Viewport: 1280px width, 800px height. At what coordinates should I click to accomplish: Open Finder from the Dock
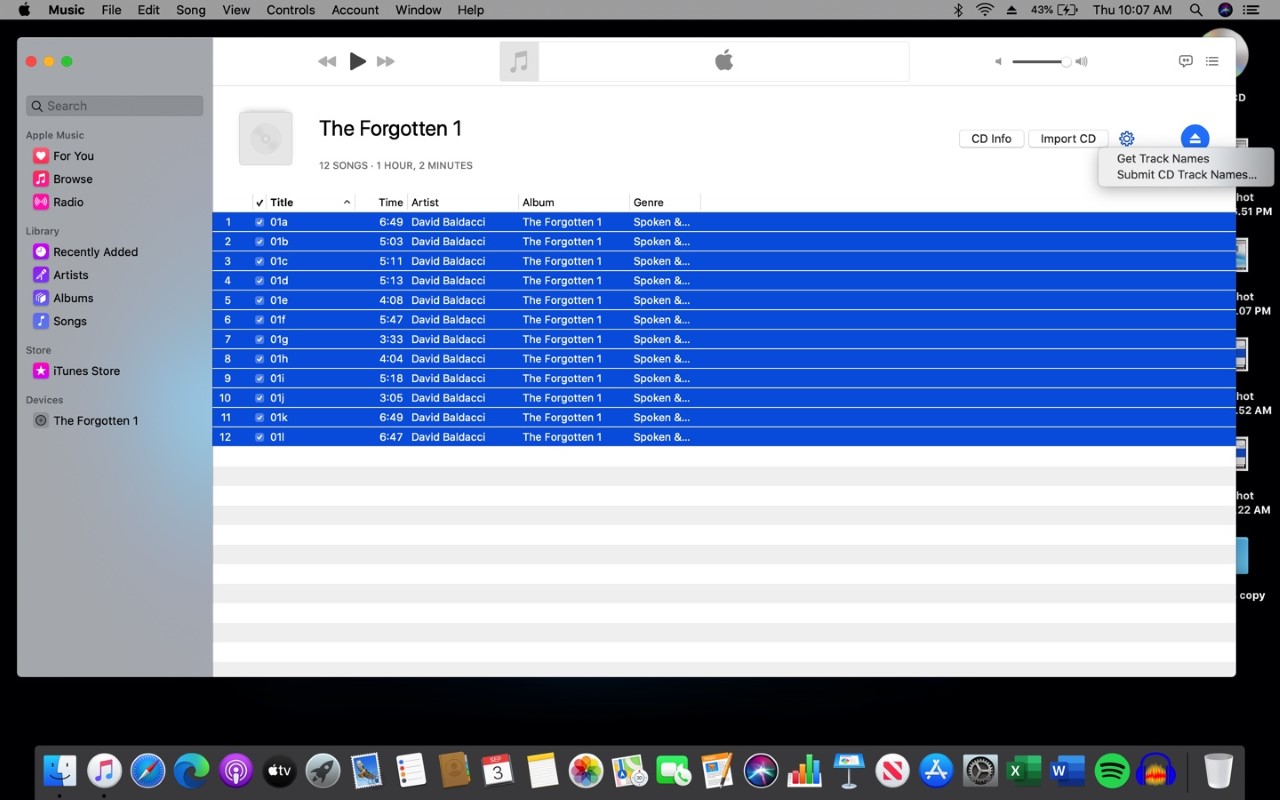point(61,770)
